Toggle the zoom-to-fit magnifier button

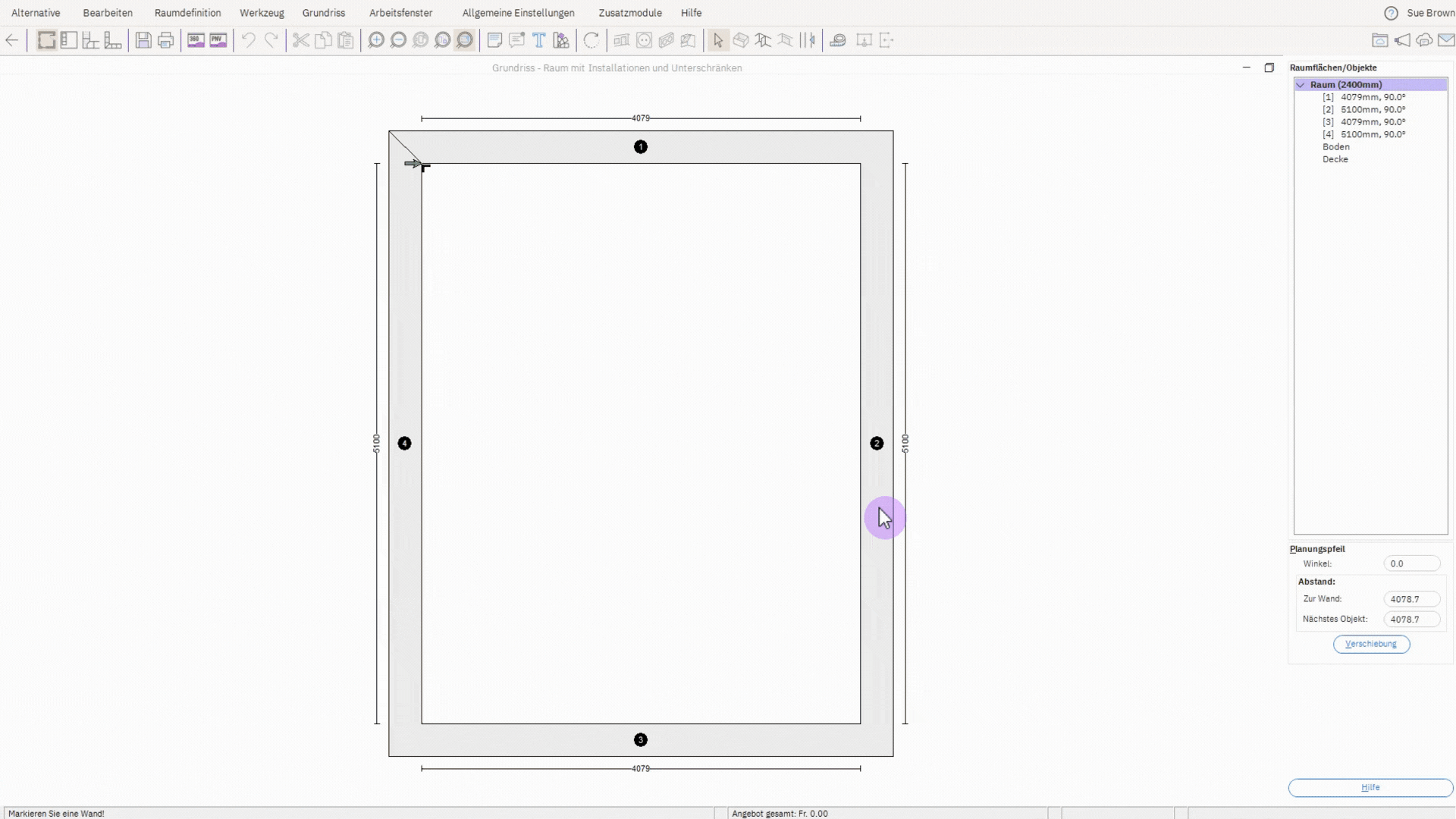pyautogui.click(x=465, y=40)
